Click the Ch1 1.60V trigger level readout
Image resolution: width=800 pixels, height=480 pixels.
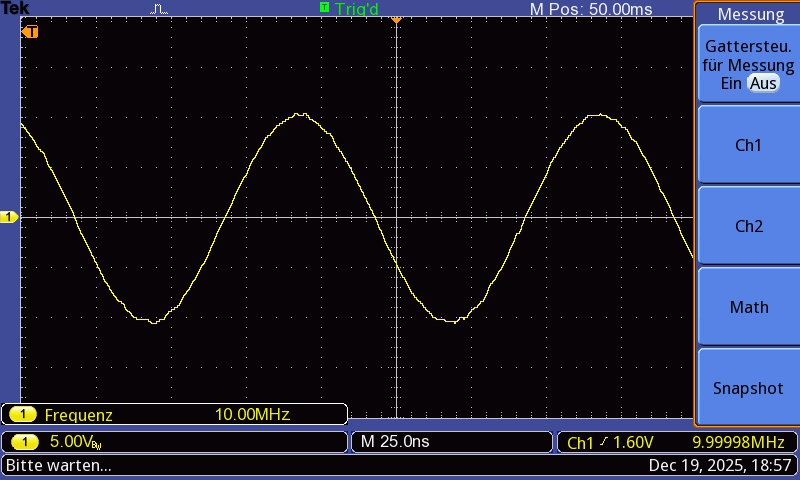pos(610,442)
